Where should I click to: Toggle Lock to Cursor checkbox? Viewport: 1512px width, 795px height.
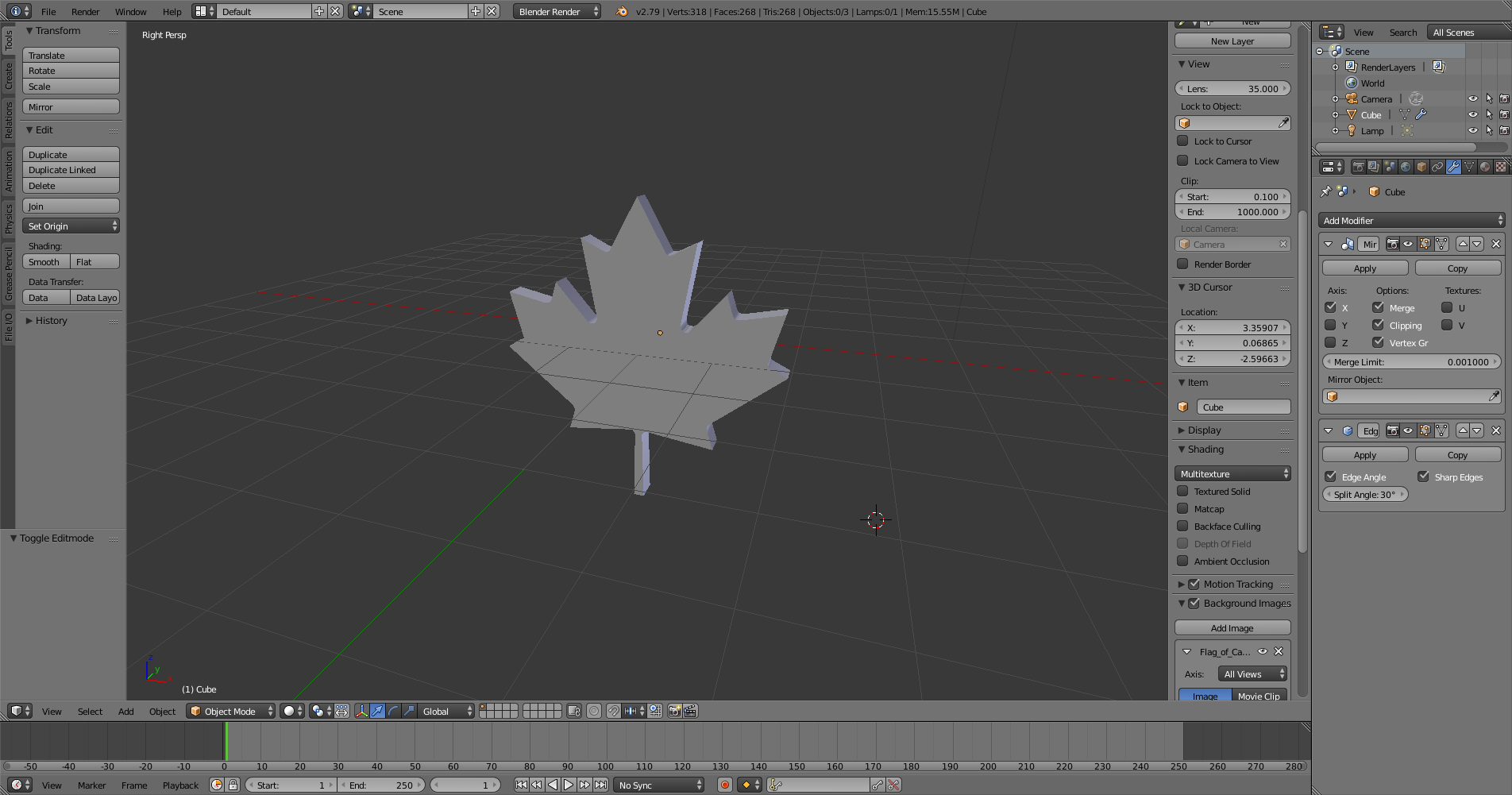[1182, 141]
